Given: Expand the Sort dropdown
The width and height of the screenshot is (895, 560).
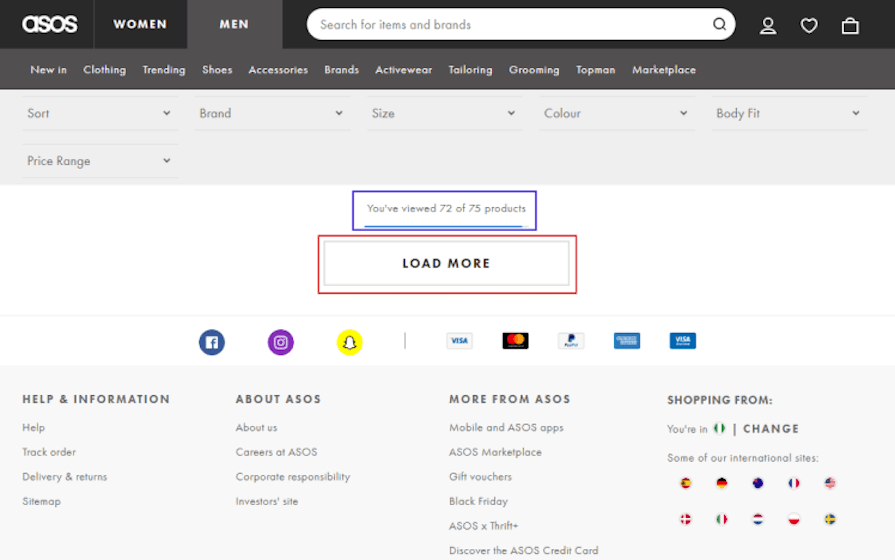Looking at the screenshot, I should point(100,113).
